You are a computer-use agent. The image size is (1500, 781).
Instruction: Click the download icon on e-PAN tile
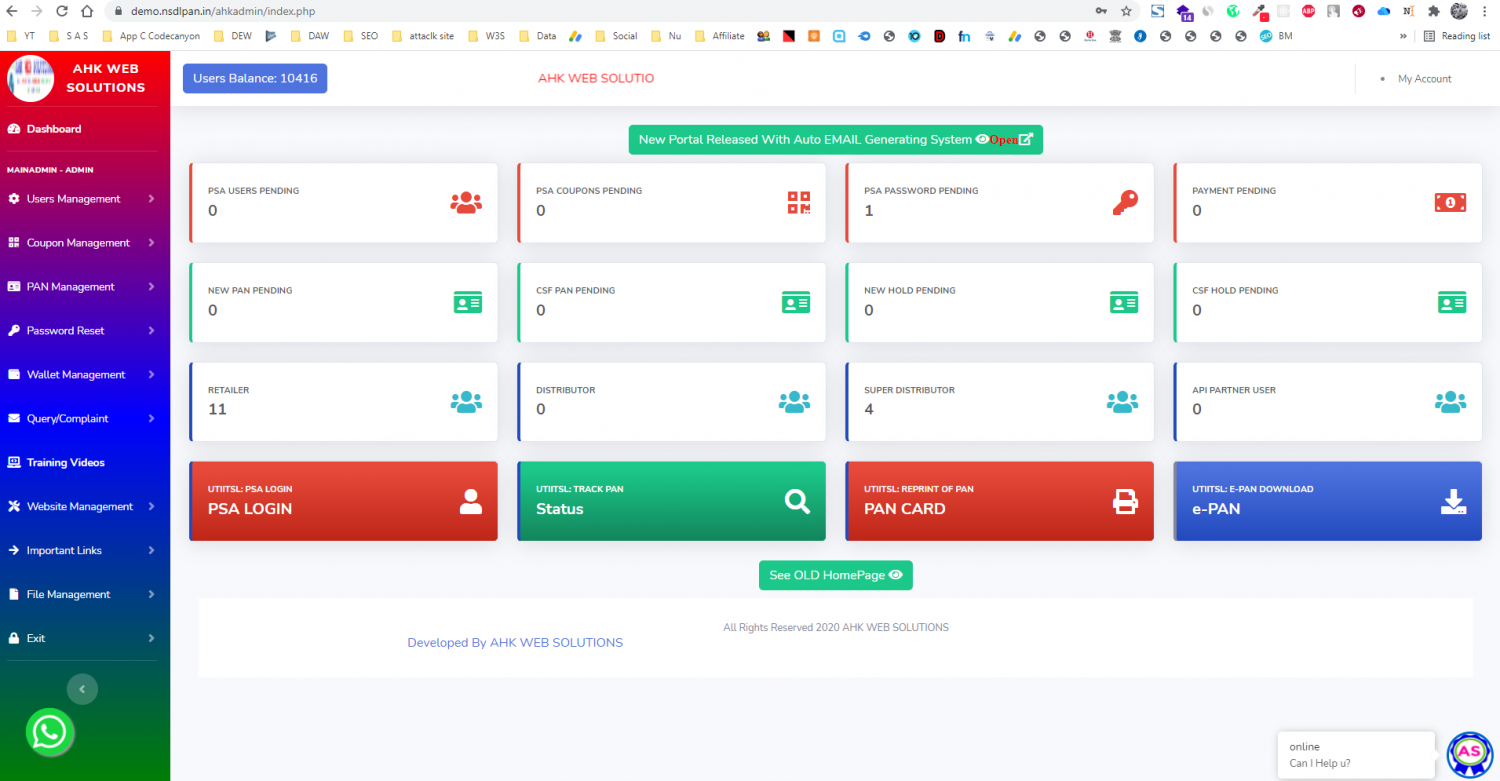(x=1452, y=502)
